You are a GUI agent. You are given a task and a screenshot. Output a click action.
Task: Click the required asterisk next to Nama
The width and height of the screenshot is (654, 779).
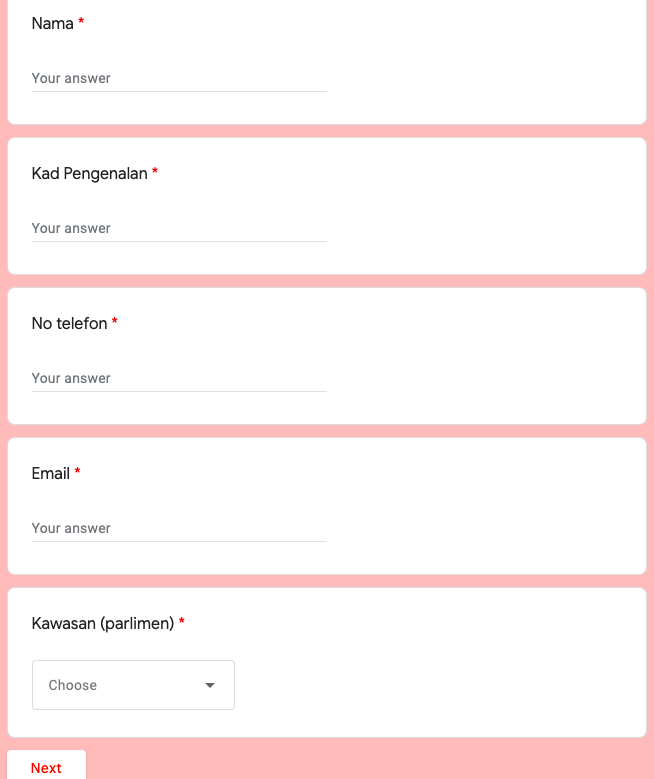tap(81, 23)
